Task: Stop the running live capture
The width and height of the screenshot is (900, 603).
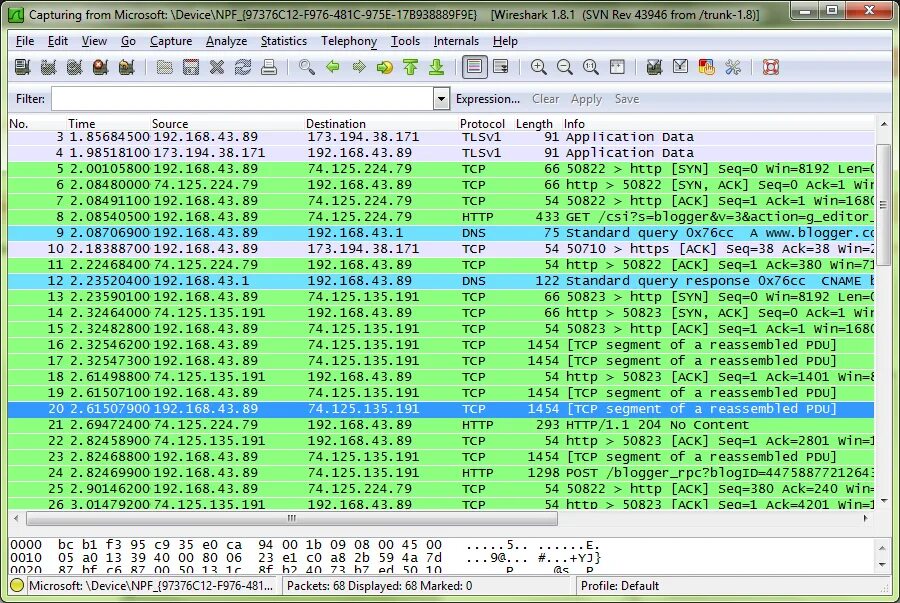Action: 100,67
